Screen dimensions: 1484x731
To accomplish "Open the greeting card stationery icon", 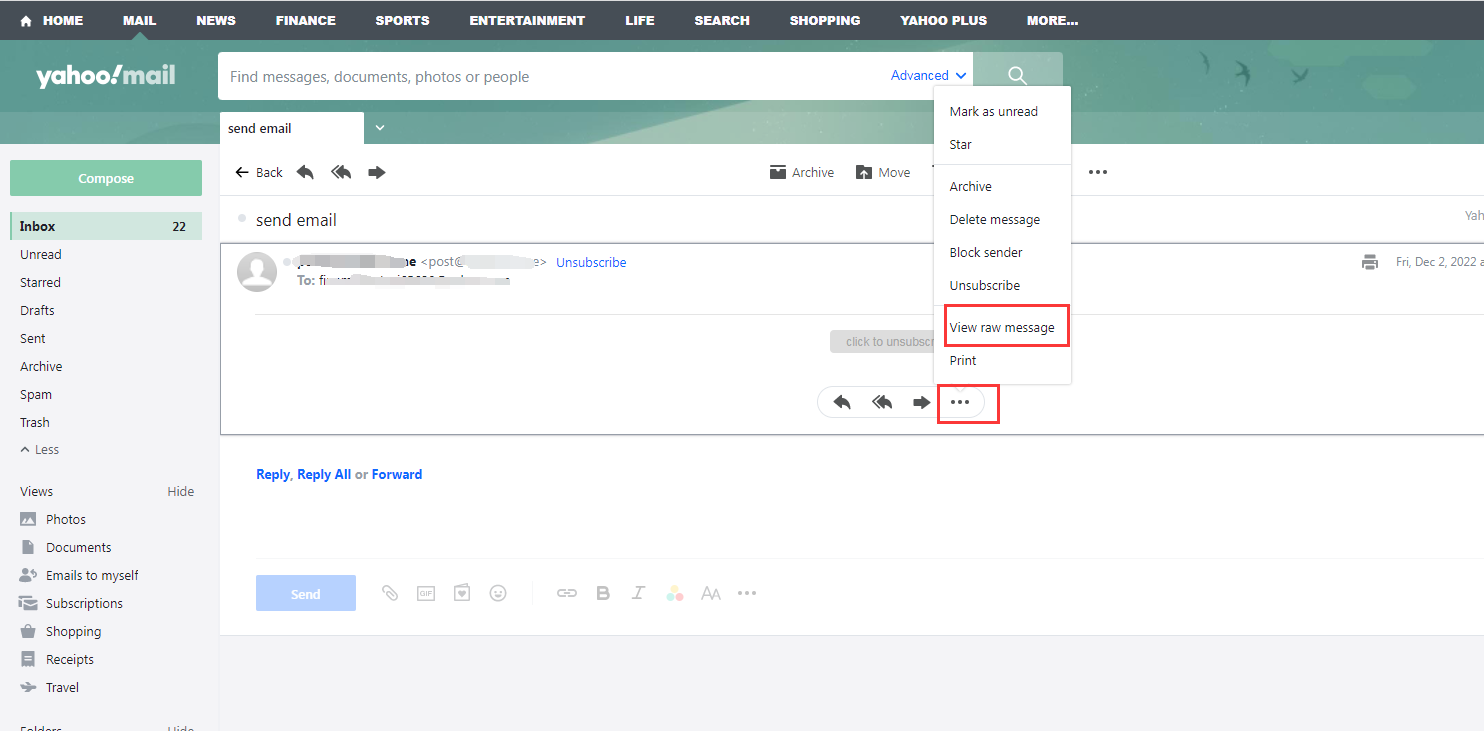I will (461, 593).
